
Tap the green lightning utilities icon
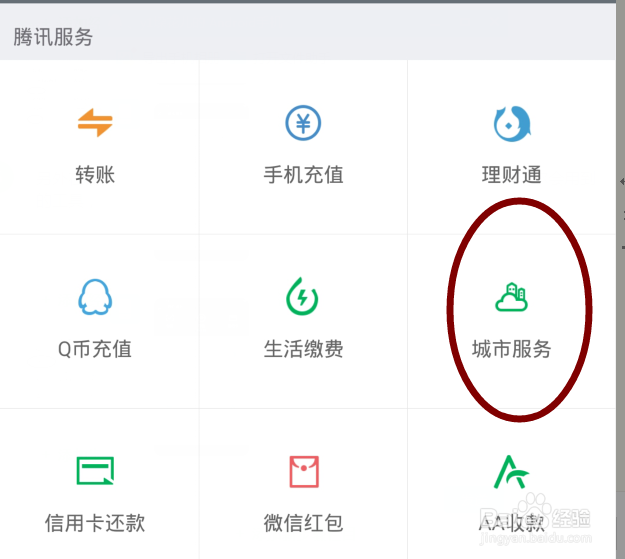[303, 296]
